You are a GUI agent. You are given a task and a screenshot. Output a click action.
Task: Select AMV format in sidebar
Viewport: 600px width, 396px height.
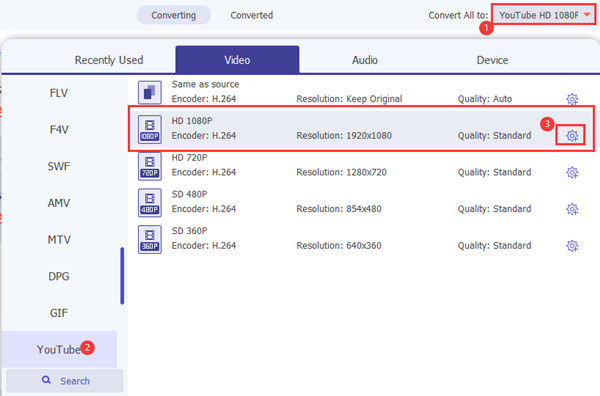point(59,203)
